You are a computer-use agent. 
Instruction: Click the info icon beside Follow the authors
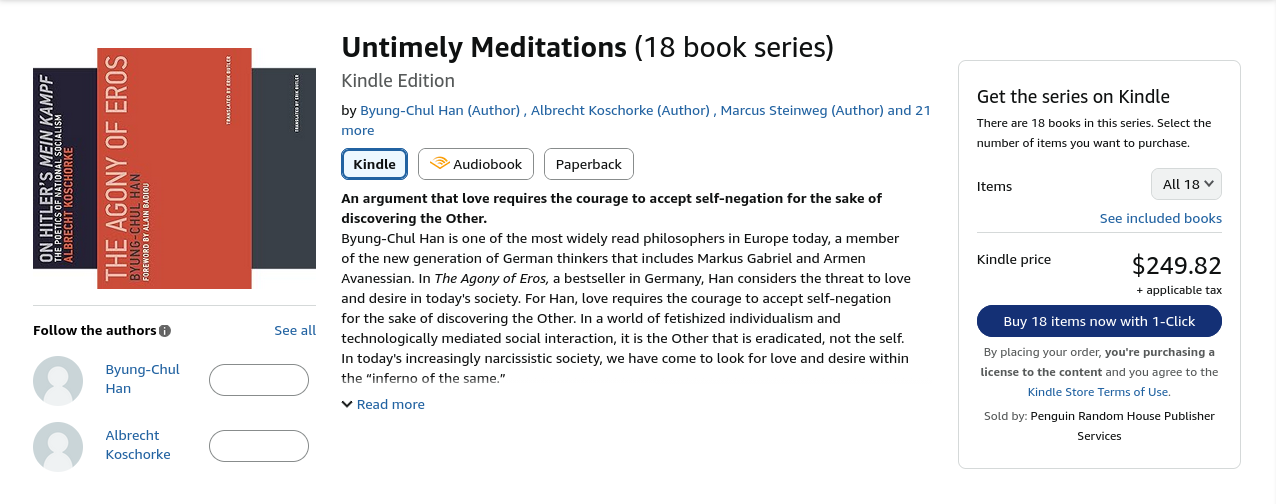click(x=165, y=331)
